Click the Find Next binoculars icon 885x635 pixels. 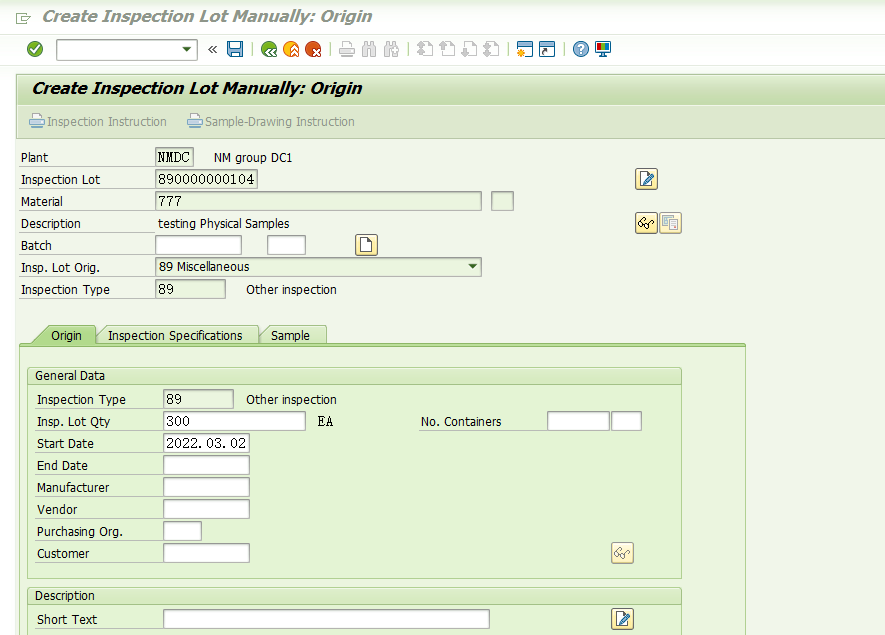pos(391,50)
